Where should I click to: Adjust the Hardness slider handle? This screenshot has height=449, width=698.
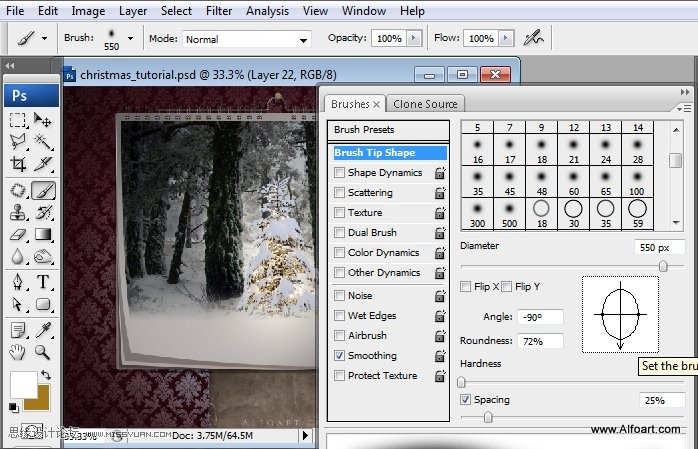tap(461, 382)
